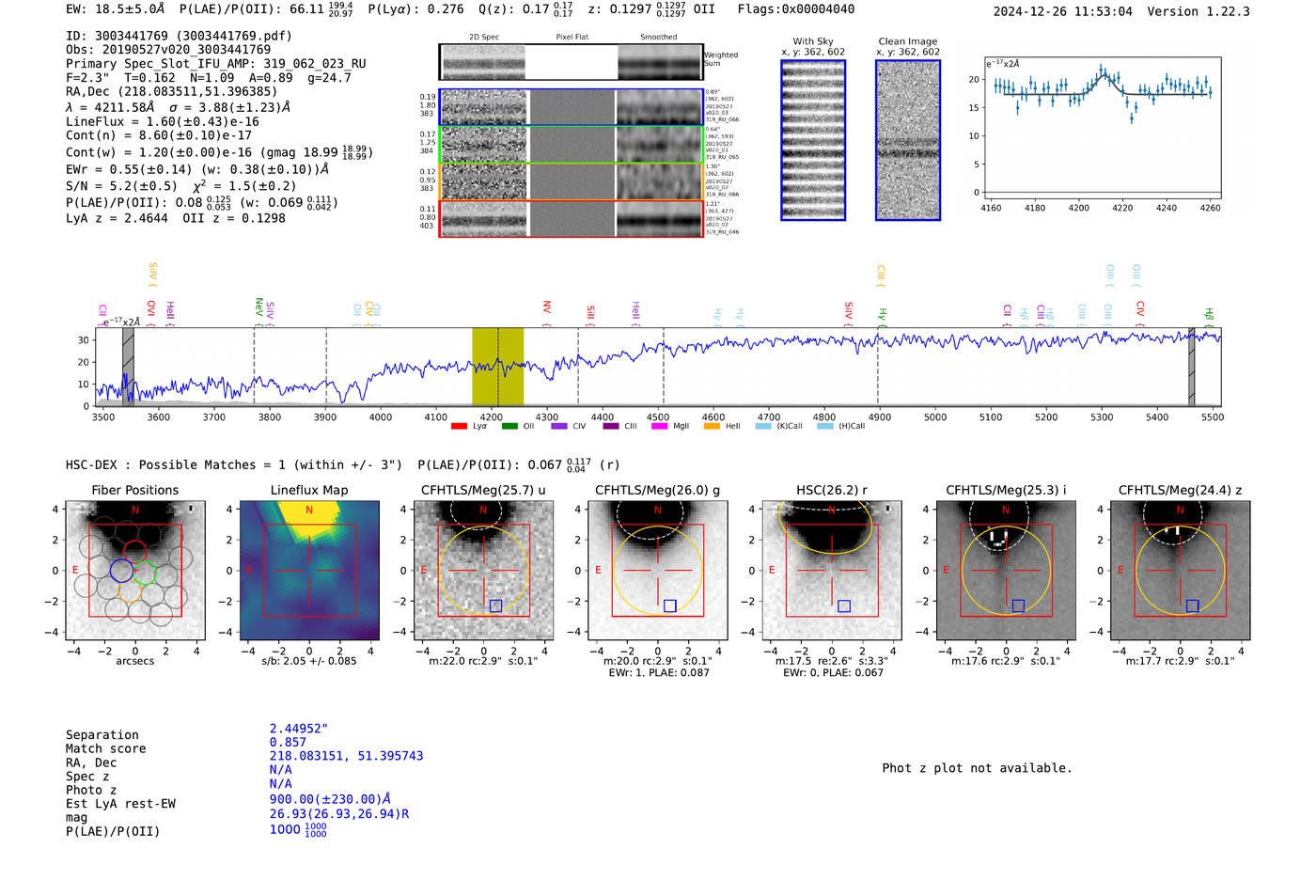Click the Lyα red legend swatch
Image resolution: width=1316 pixels, height=896 pixels.
tap(459, 426)
